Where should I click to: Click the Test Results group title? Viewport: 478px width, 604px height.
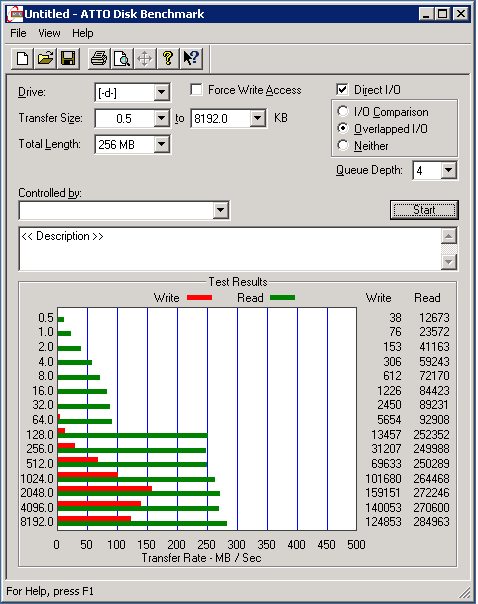(x=238, y=282)
